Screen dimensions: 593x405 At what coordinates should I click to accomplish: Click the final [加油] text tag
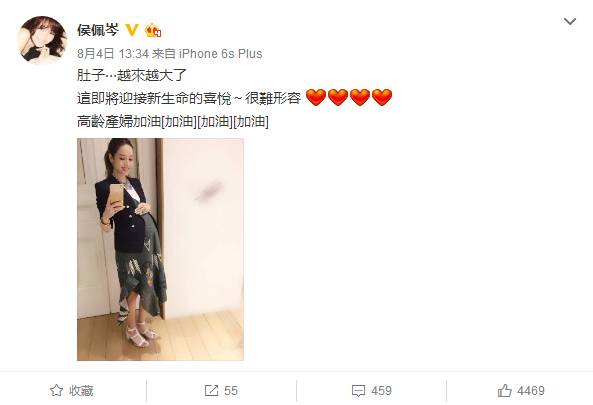click(x=251, y=122)
